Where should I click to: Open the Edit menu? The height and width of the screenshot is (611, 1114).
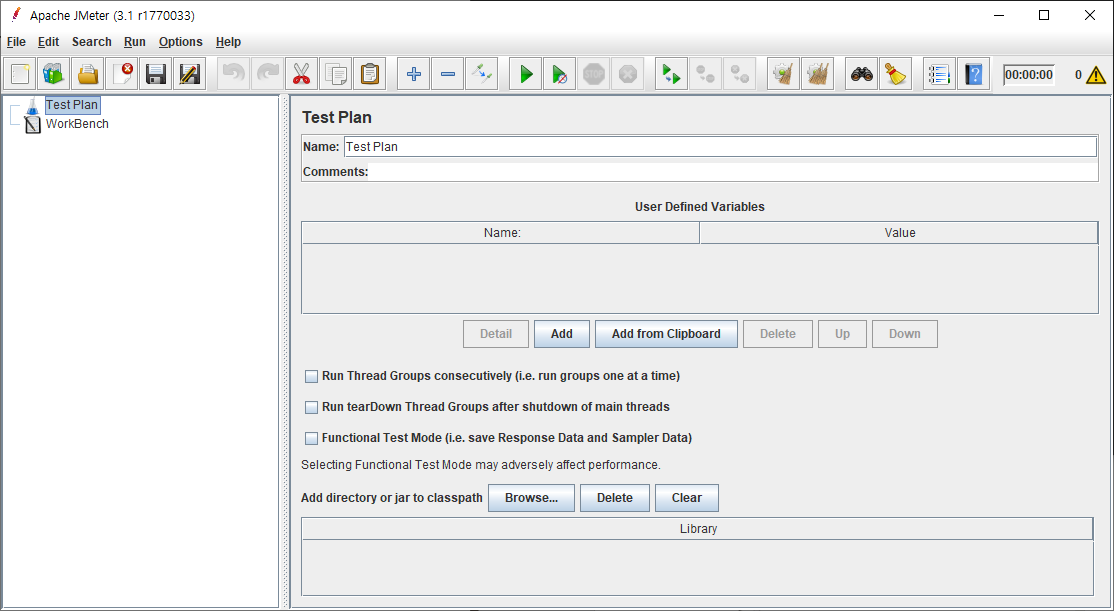point(48,42)
